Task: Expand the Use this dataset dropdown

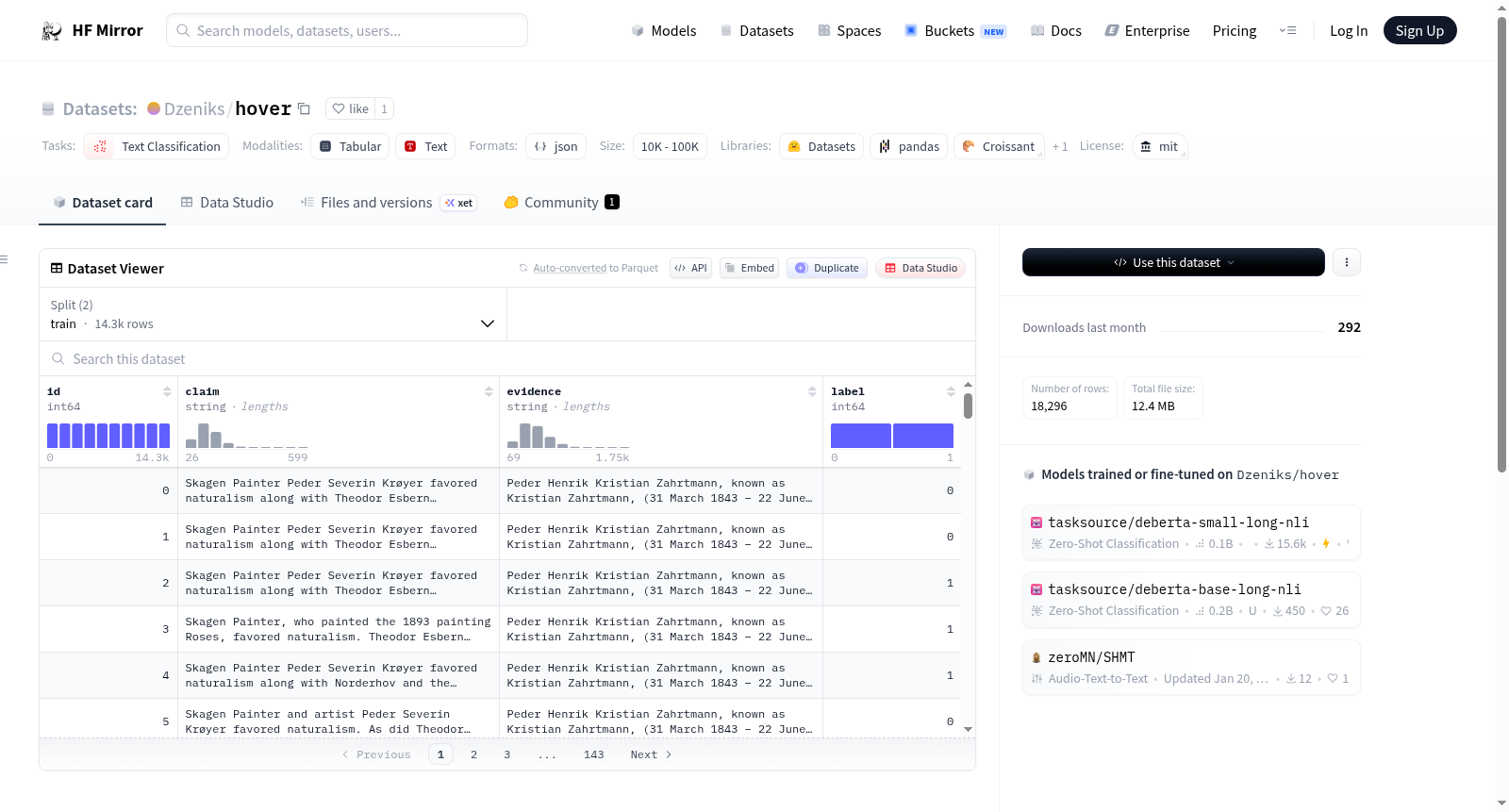Action: coord(1173,262)
